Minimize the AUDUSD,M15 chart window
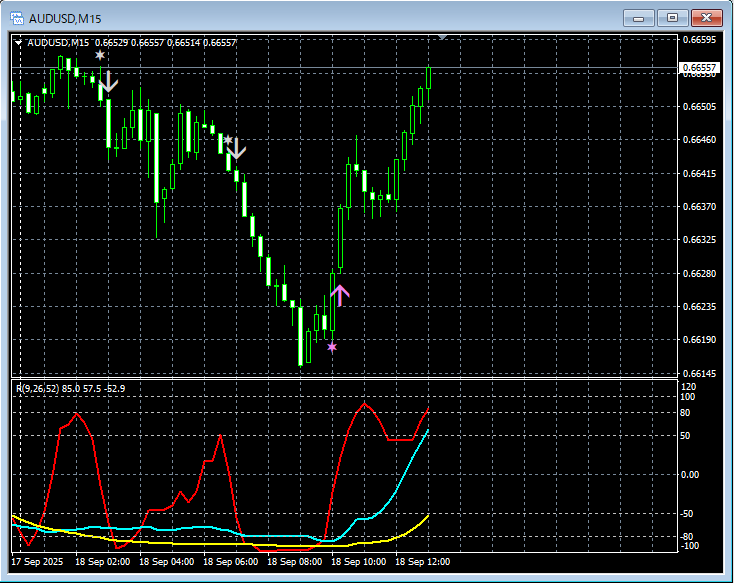This screenshot has height=583, width=735. pyautogui.click(x=640, y=18)
